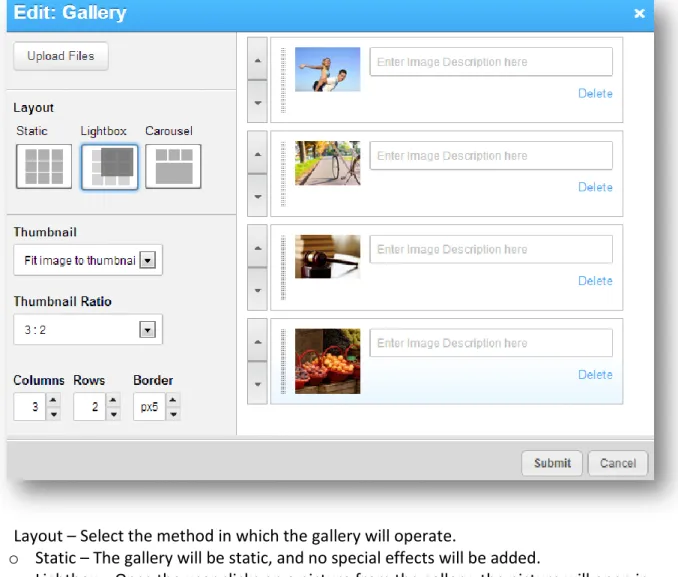Move the gavel photo up
The width and height of the screenshot is (678, 577).
(258, 247)
